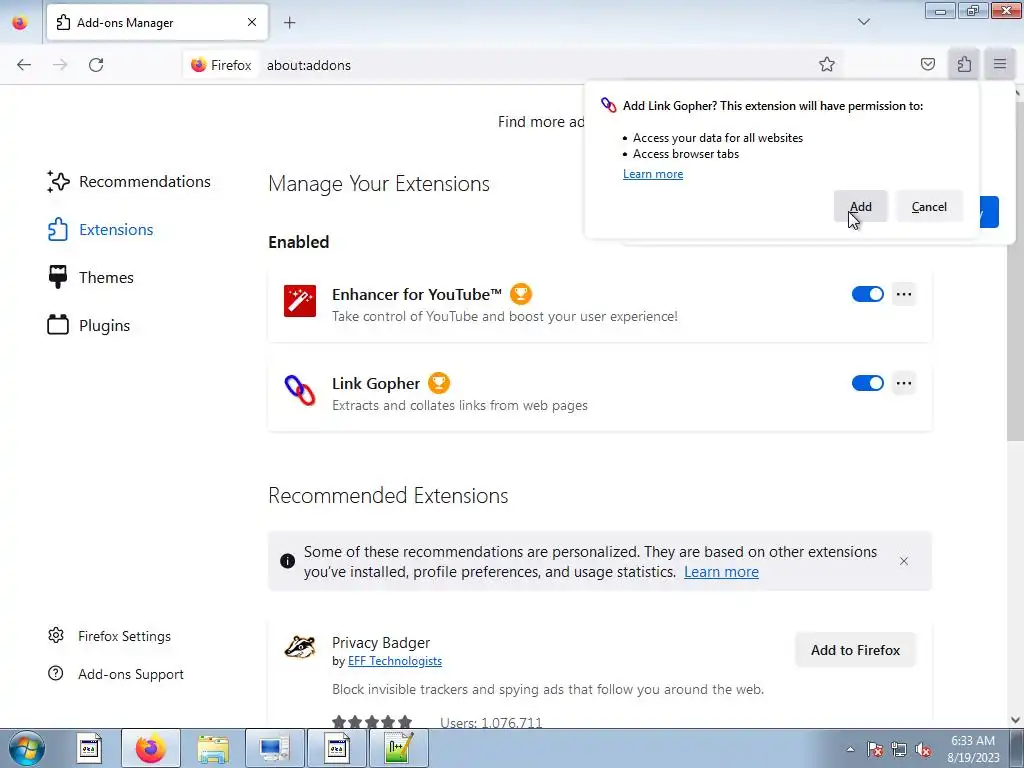This screenshot has height=768, width=1024.
Task: Click the page vertical scrollbar thumb
Action: (x=1014, y=271)
